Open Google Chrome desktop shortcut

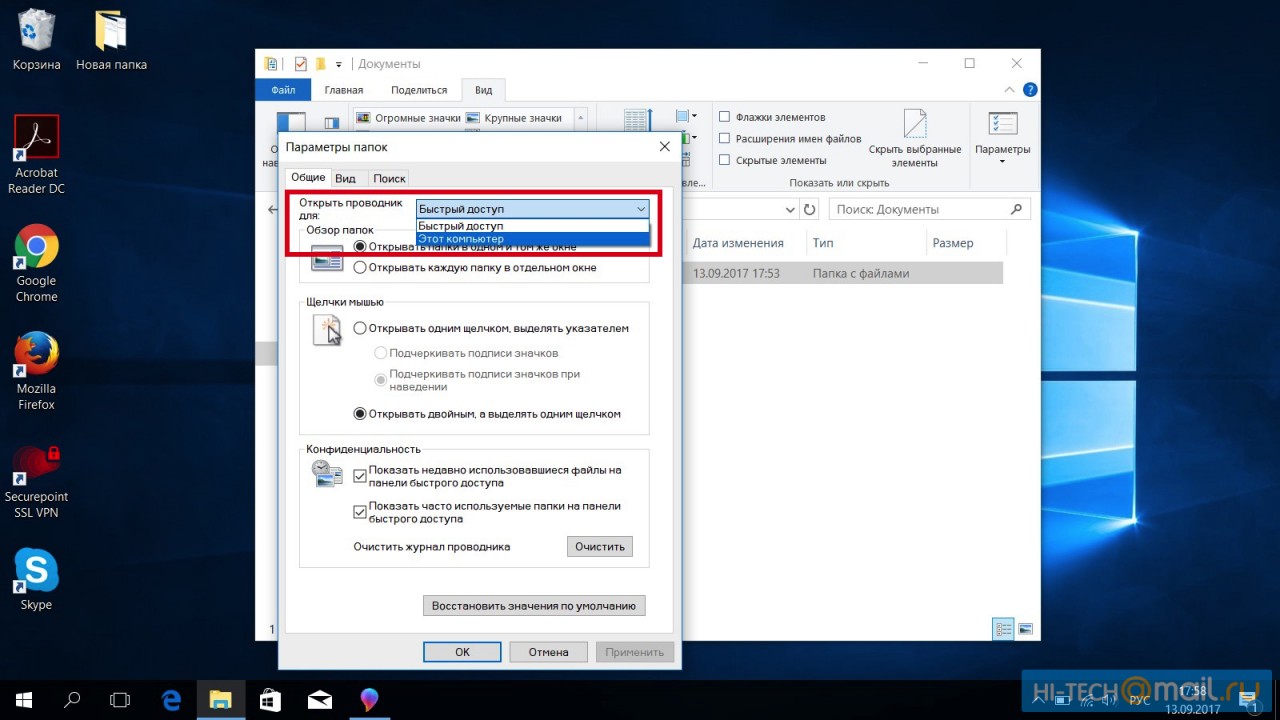click(x=36, y=246)
